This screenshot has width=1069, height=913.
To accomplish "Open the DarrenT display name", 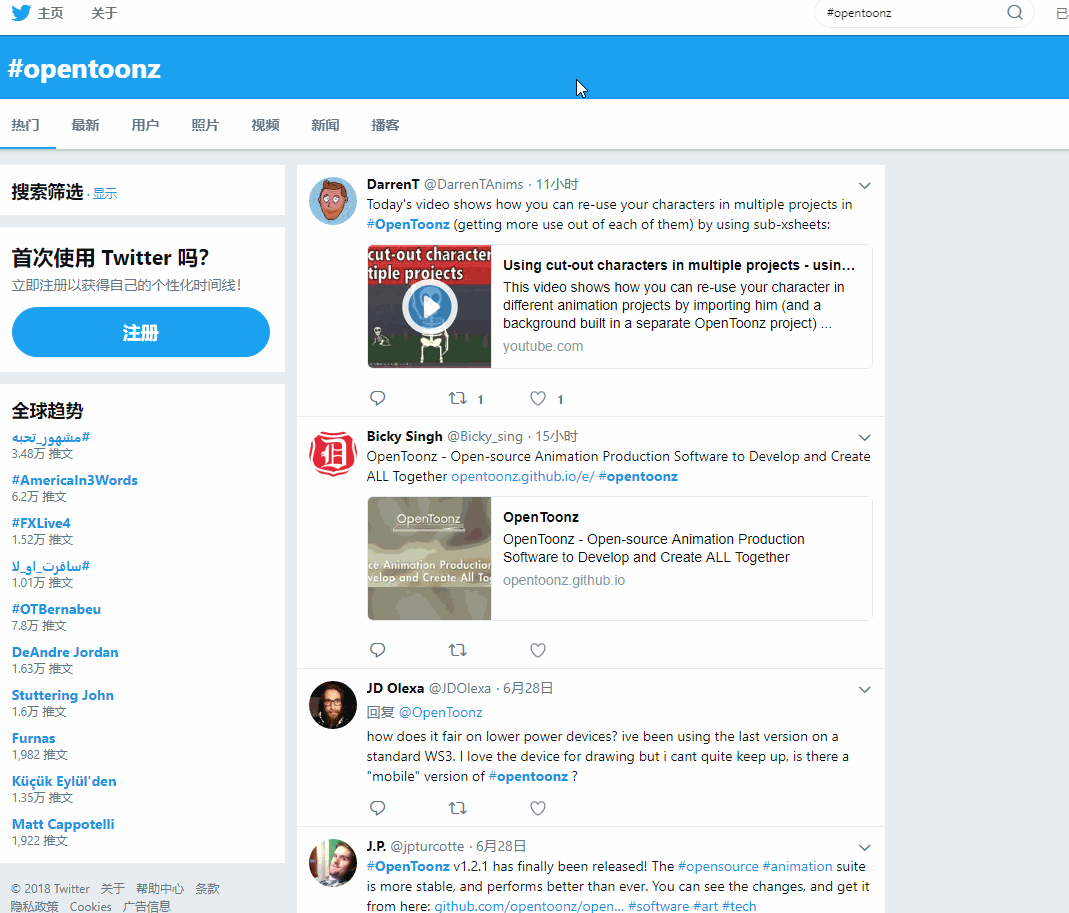I will coord(393,184).
